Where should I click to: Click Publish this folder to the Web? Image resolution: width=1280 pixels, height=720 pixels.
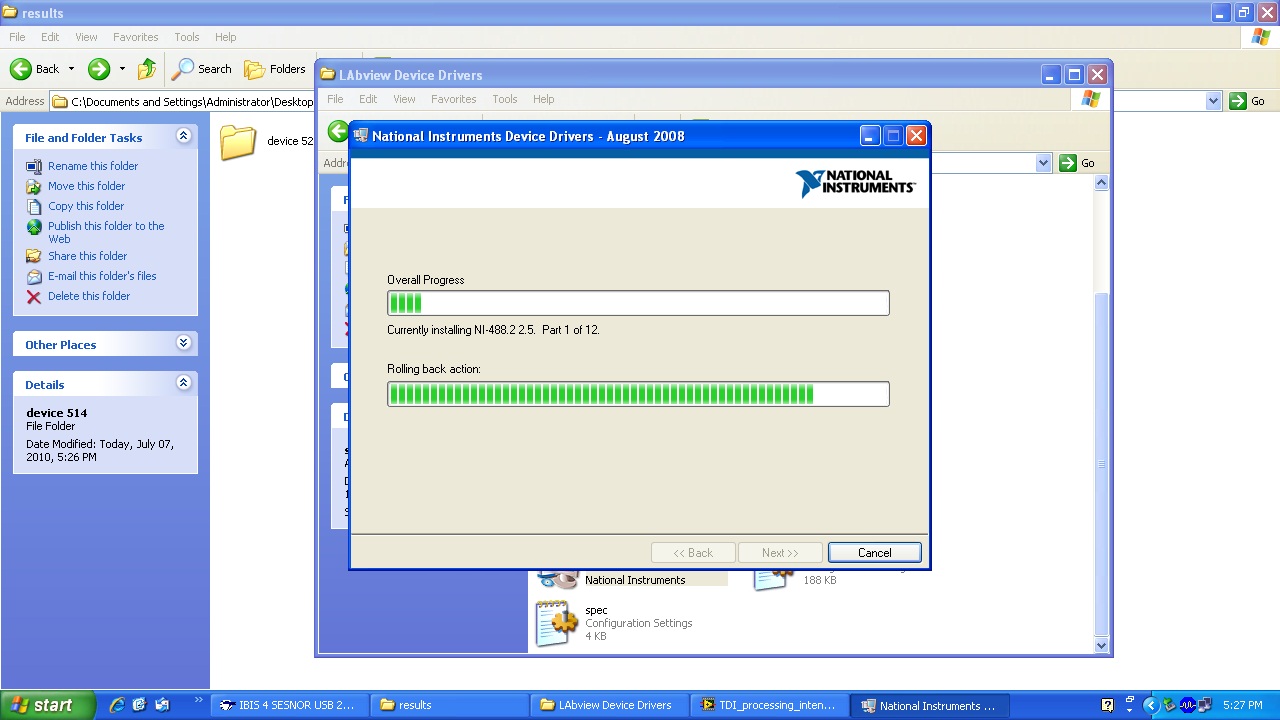point(106,232)
